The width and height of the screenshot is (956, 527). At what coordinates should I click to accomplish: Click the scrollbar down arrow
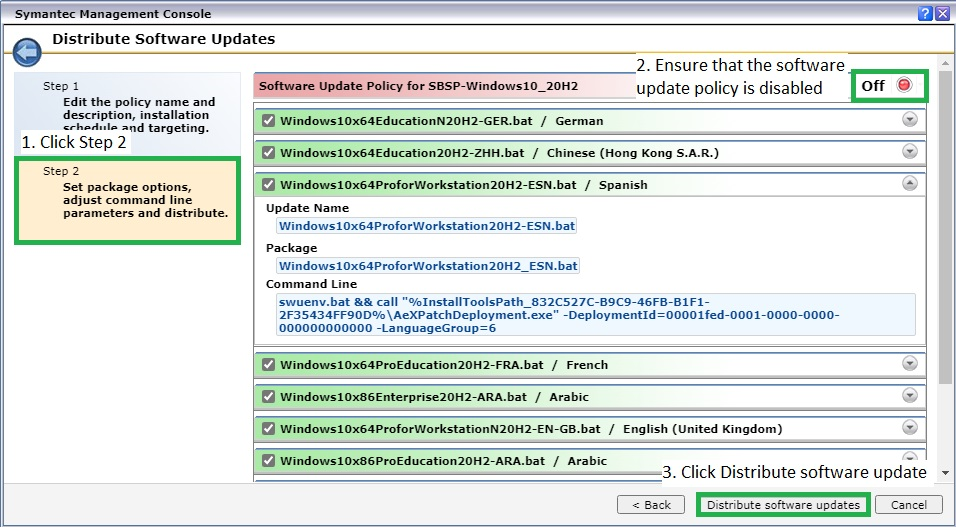click(x=946, y=473)
